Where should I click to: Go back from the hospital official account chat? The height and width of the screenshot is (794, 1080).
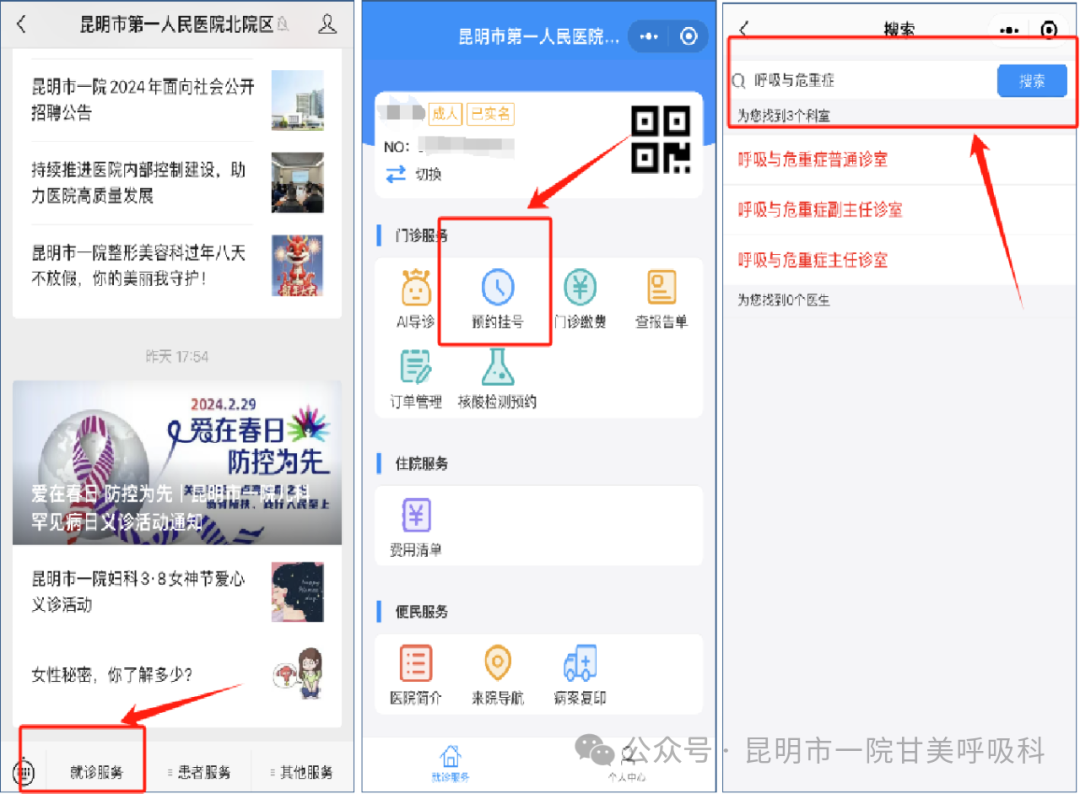coord(21,25)
